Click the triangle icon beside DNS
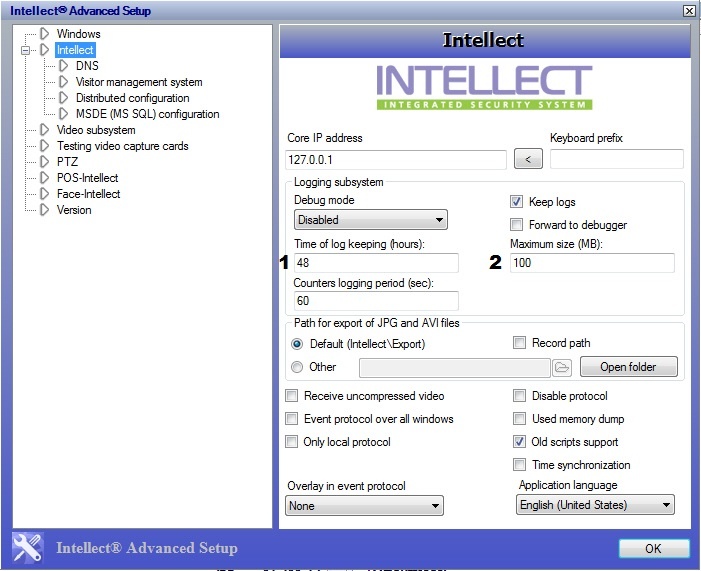 click(63, 66)
